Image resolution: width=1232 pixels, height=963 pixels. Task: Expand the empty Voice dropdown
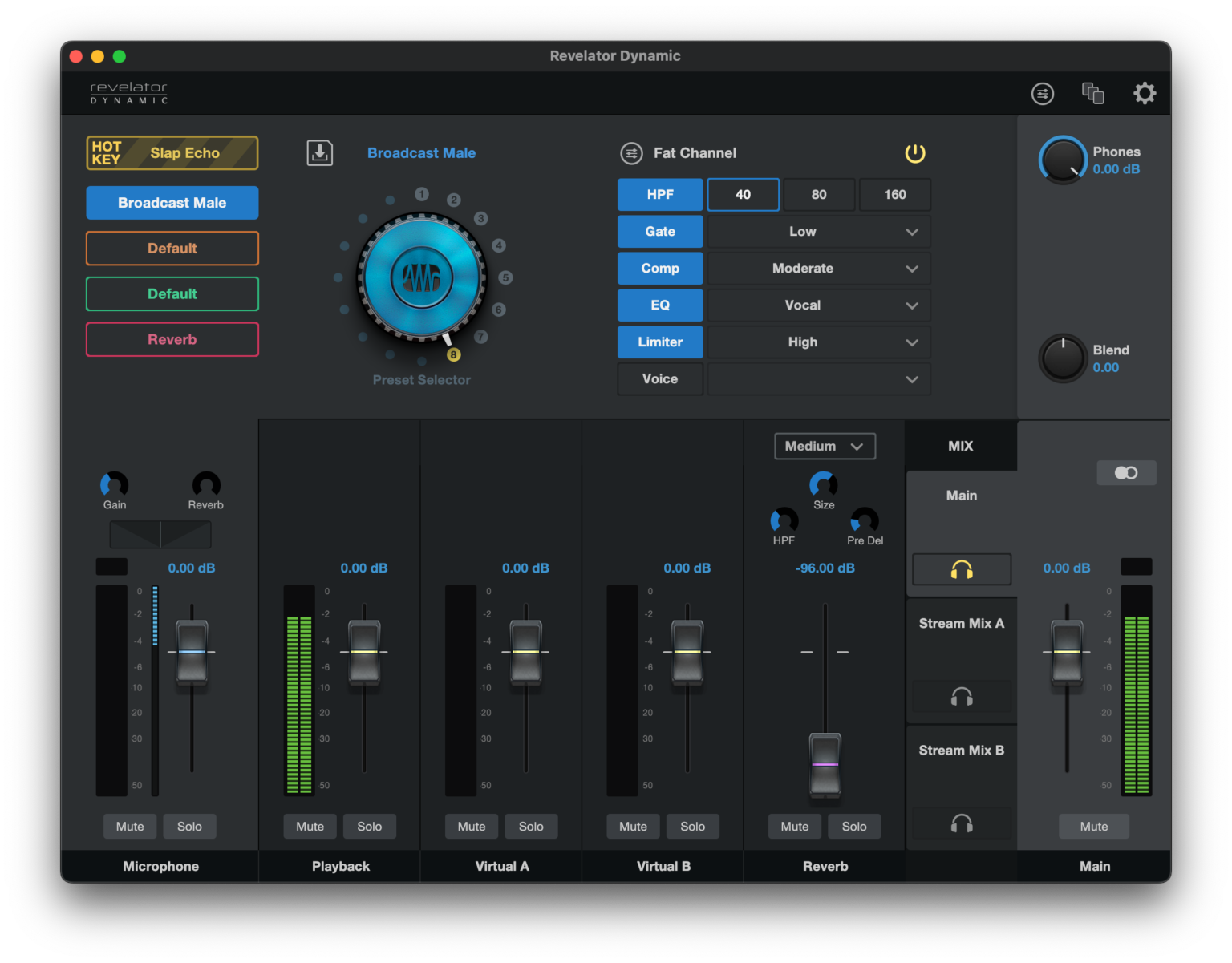tap(819, 379)
